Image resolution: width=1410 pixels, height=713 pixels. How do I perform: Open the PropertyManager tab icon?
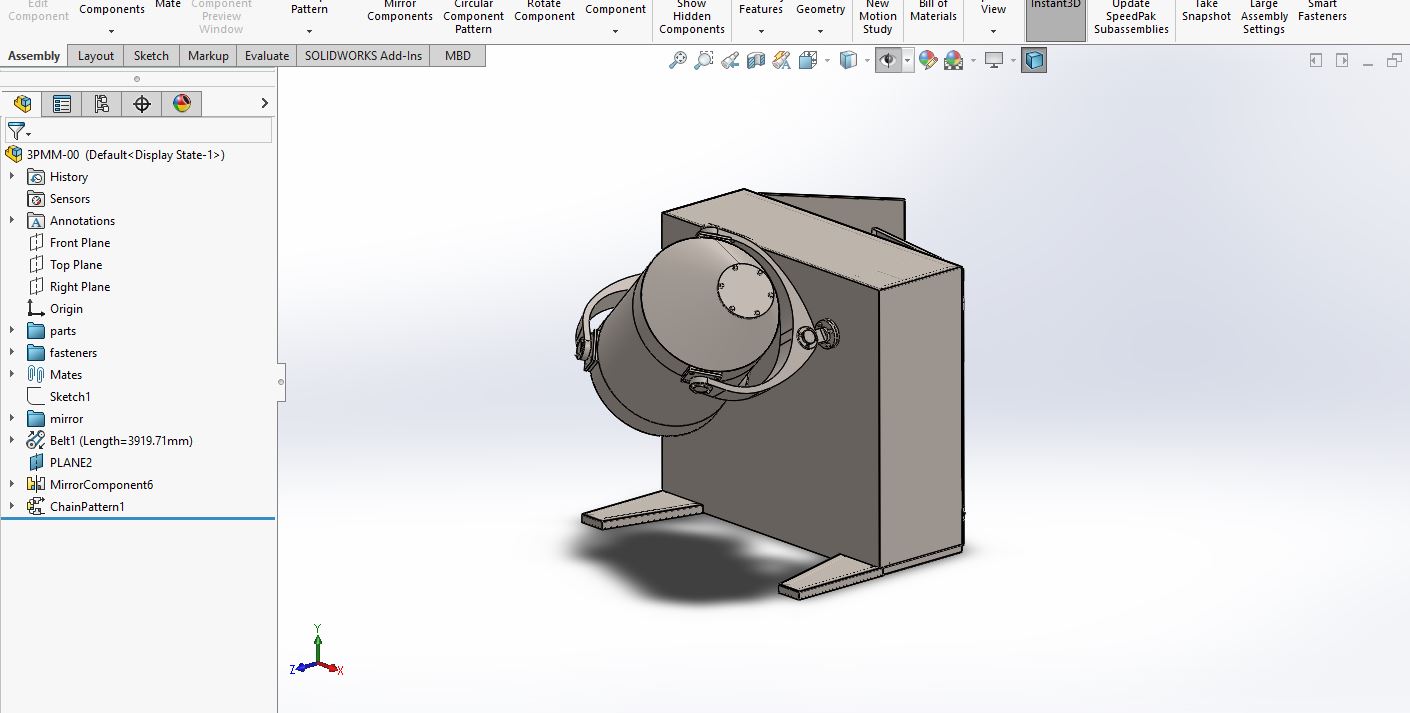tap(62, 103)
